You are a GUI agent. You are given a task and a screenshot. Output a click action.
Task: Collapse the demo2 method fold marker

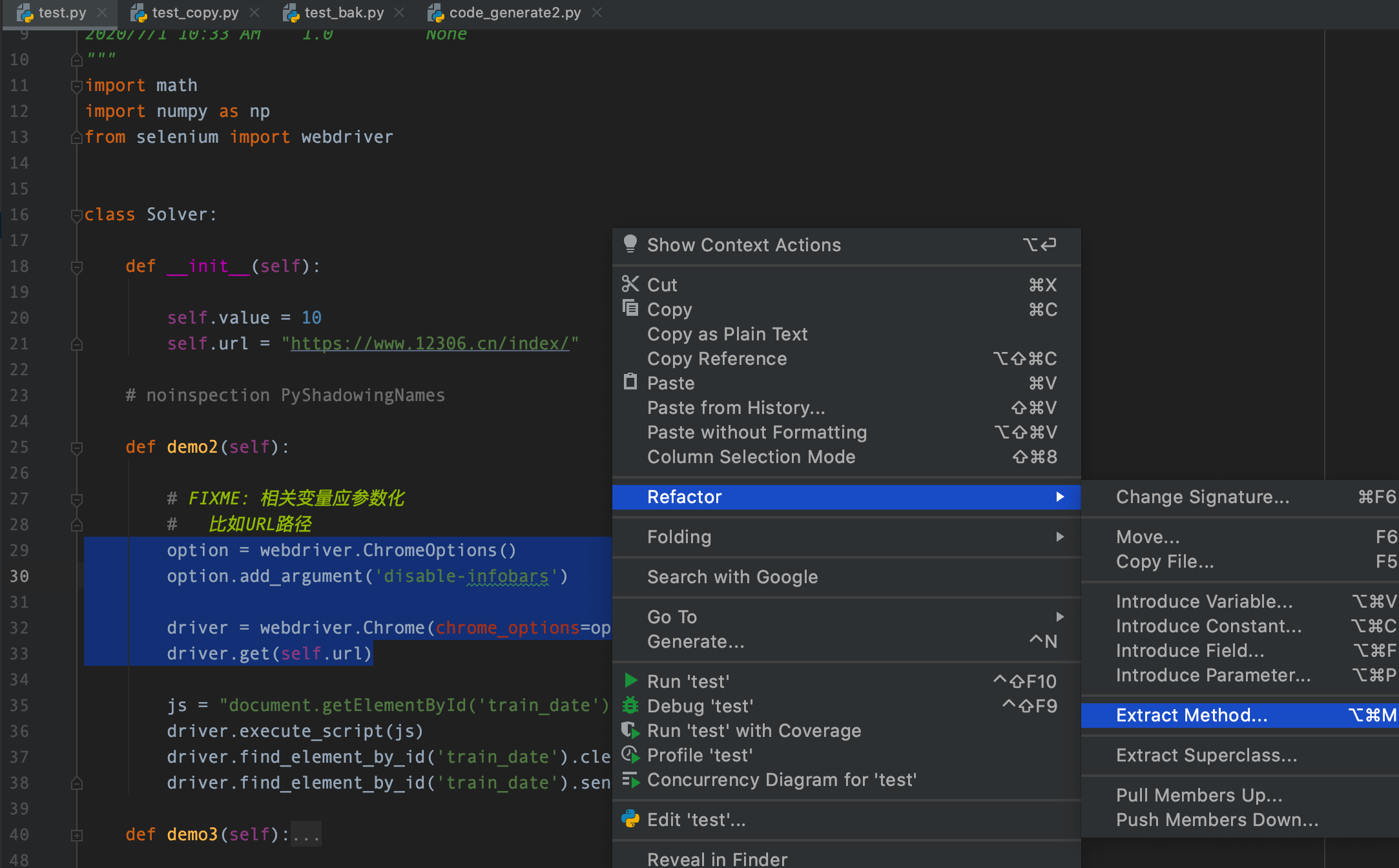[x=76, y=448]
